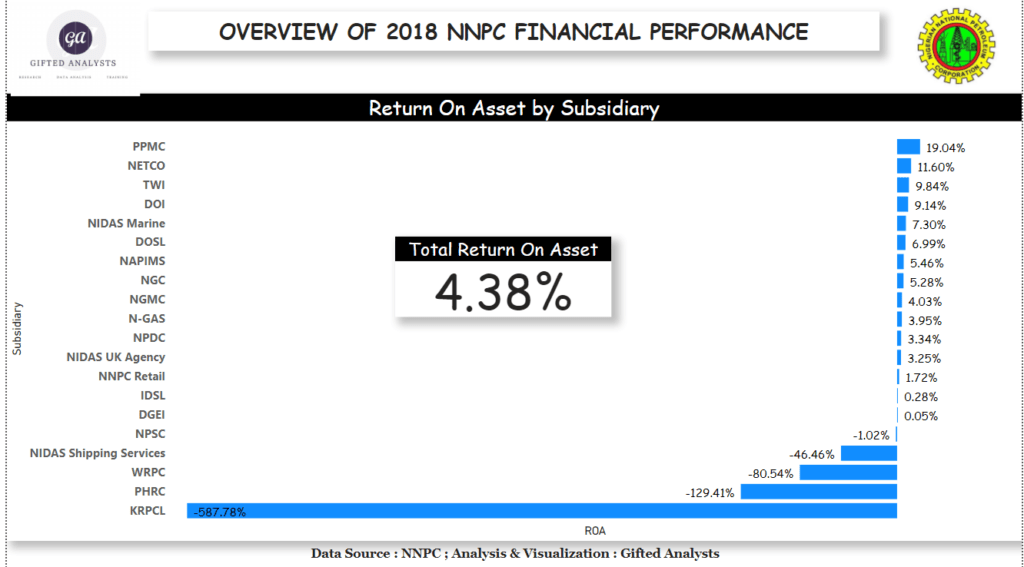1024x567 pixels.
Task: Select the NETCO bar
Action: 904,166
